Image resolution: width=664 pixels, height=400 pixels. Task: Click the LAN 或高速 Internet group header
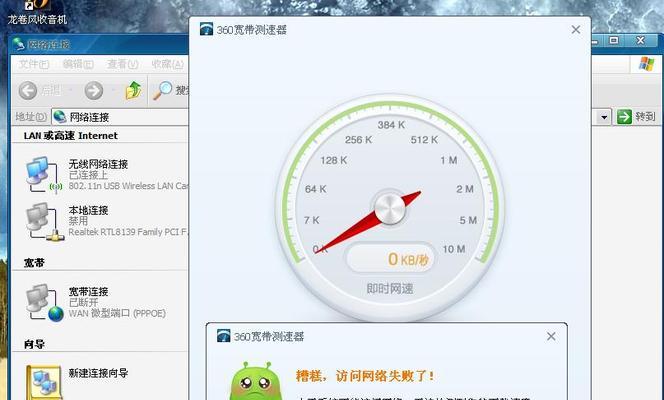pyautogui.click(x=71, y=135)
